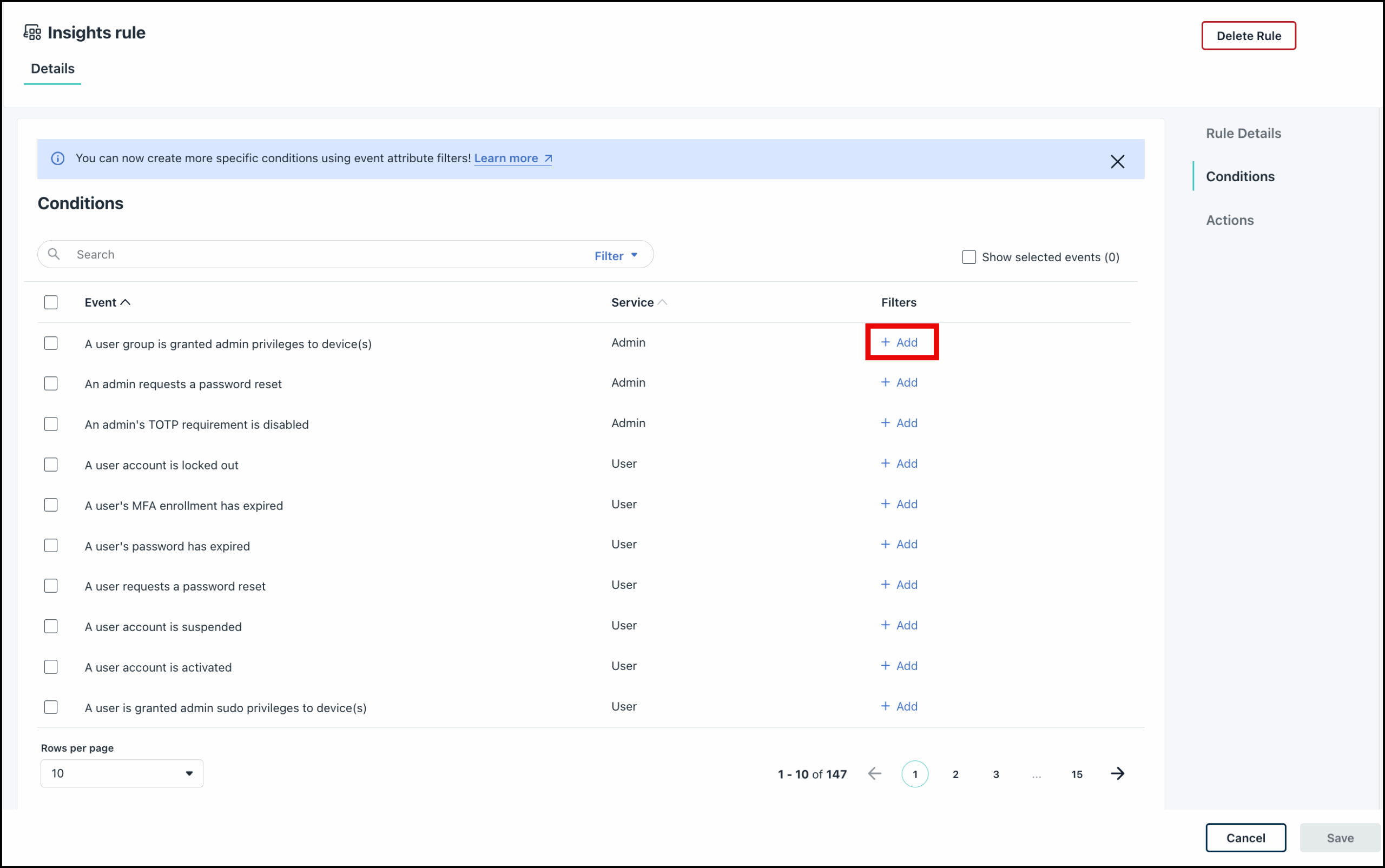Image resolution: width=1385 pixels, height=868 pixels.
Task: Click 'A user account is suspended' event text
Action: tap(163, 627)
